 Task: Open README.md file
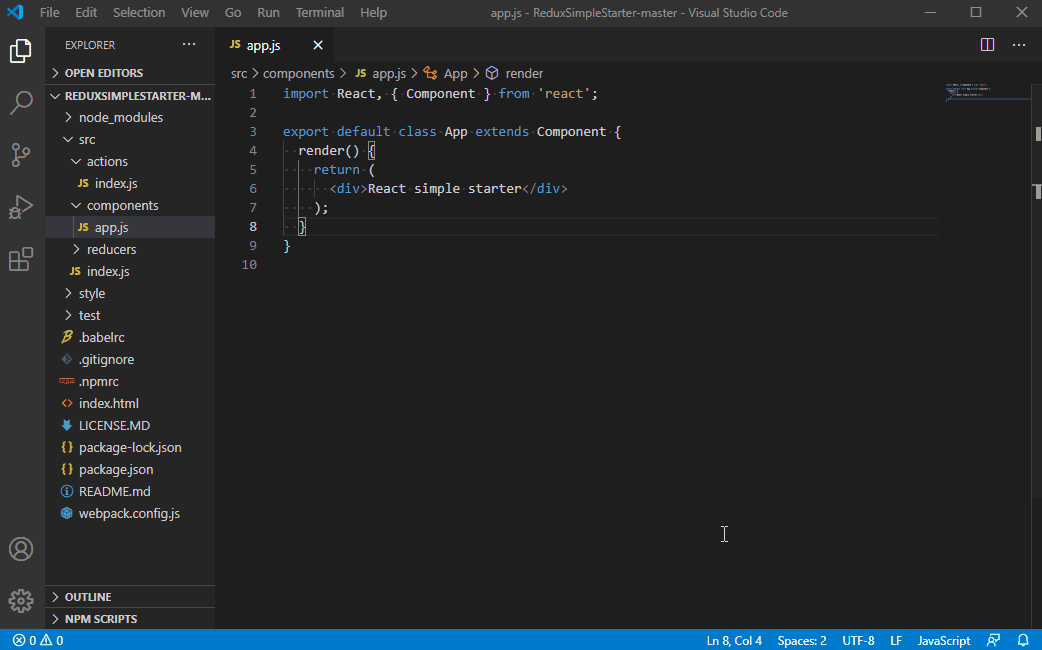tap(130, 491)
